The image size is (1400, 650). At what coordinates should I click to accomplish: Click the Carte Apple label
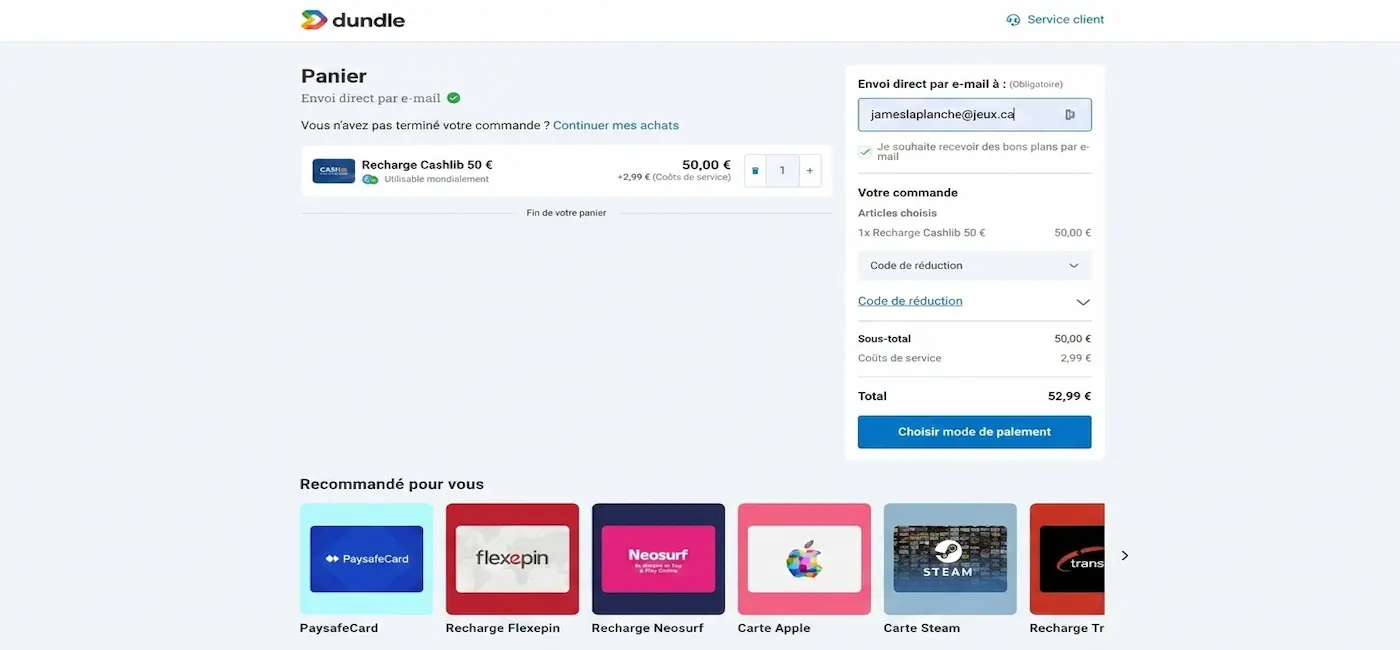pos(774,628)
